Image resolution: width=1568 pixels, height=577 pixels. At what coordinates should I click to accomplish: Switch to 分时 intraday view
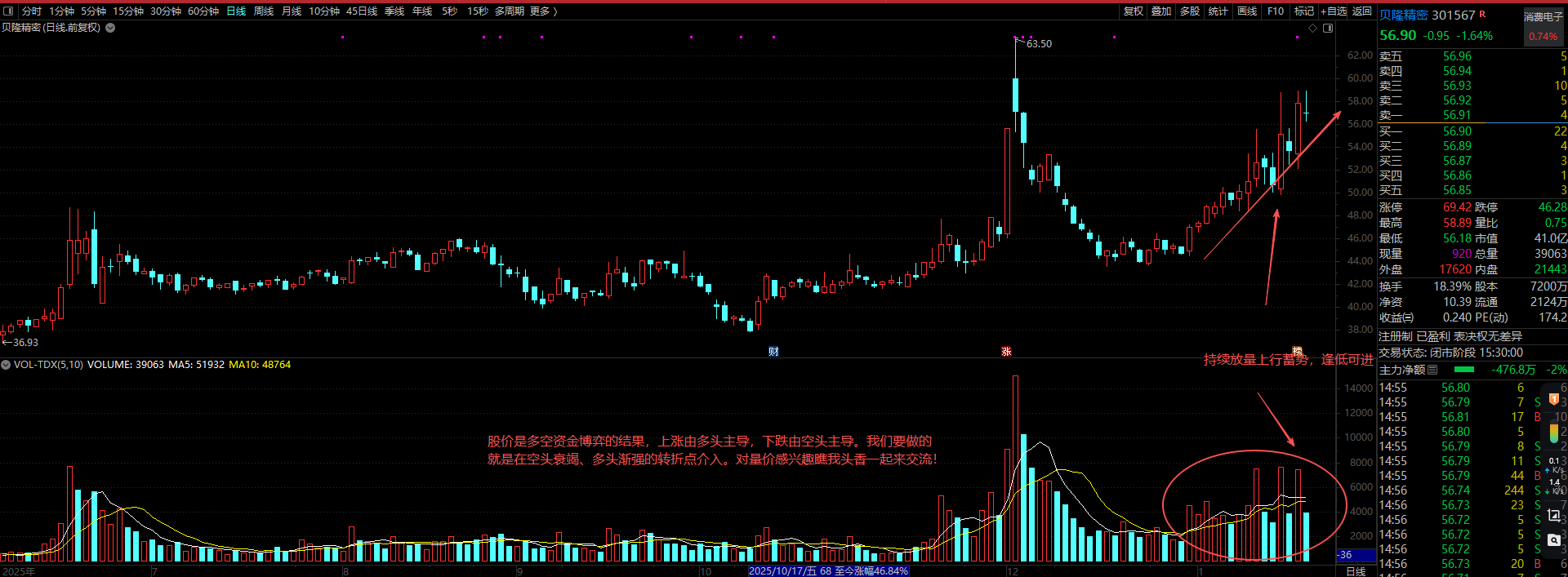(x=32, y=11)
